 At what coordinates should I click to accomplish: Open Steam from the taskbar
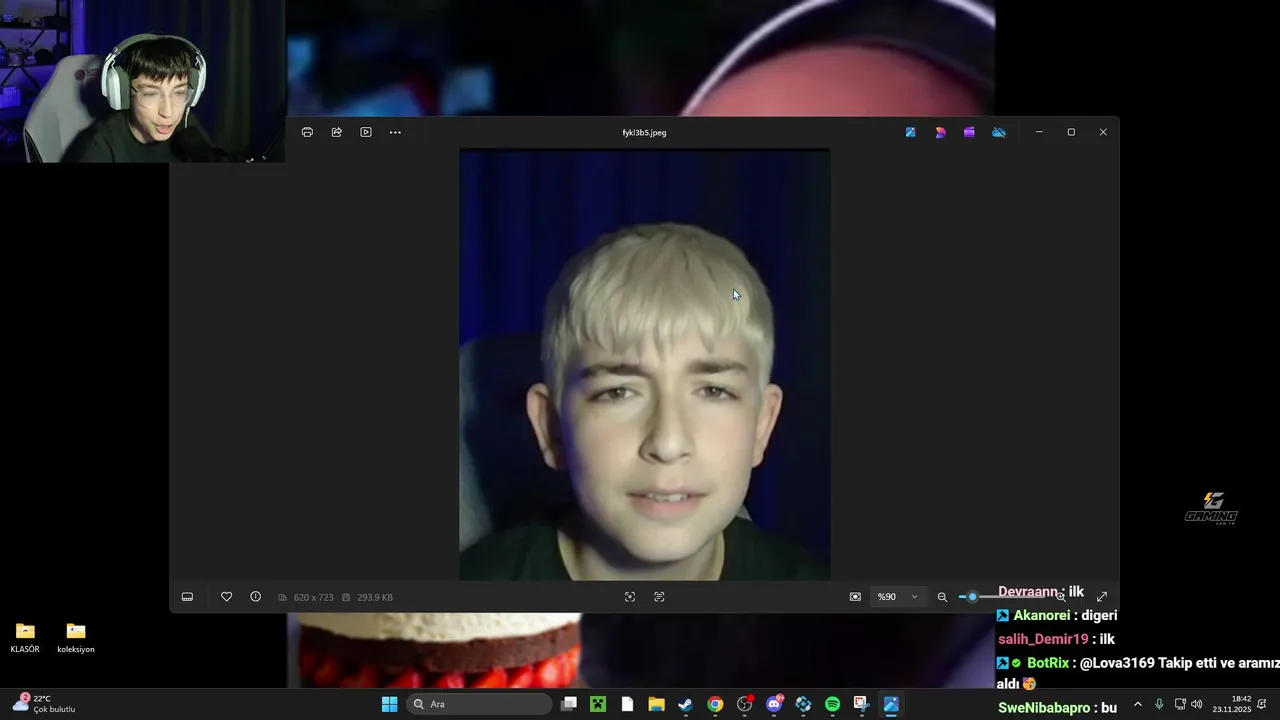[x=685, y=704]
